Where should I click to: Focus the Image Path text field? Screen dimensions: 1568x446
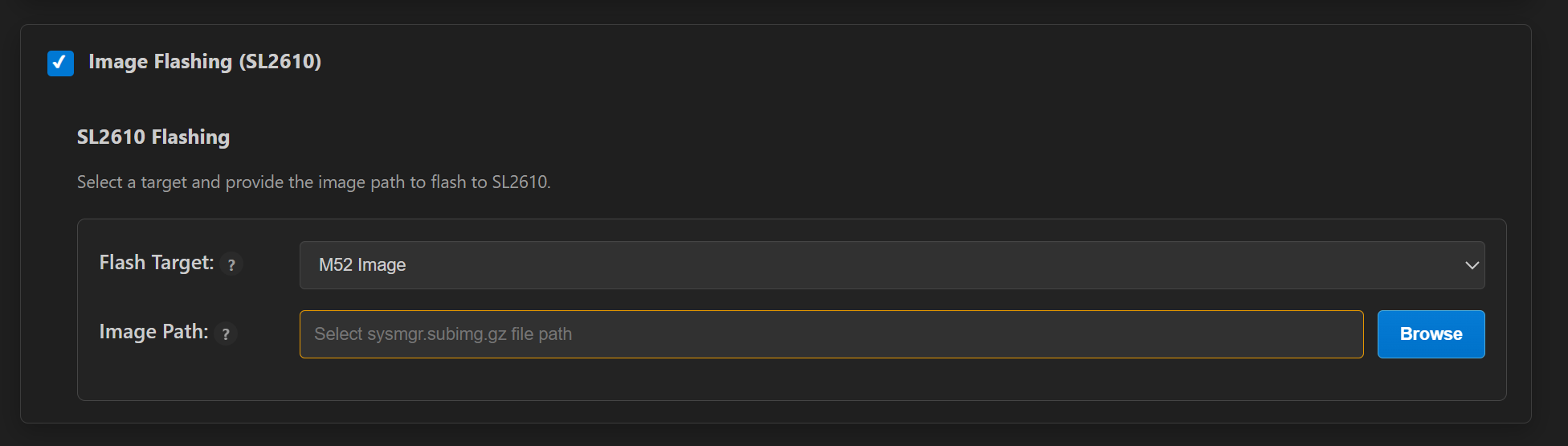pyautogui.click(x=831, y=334)
